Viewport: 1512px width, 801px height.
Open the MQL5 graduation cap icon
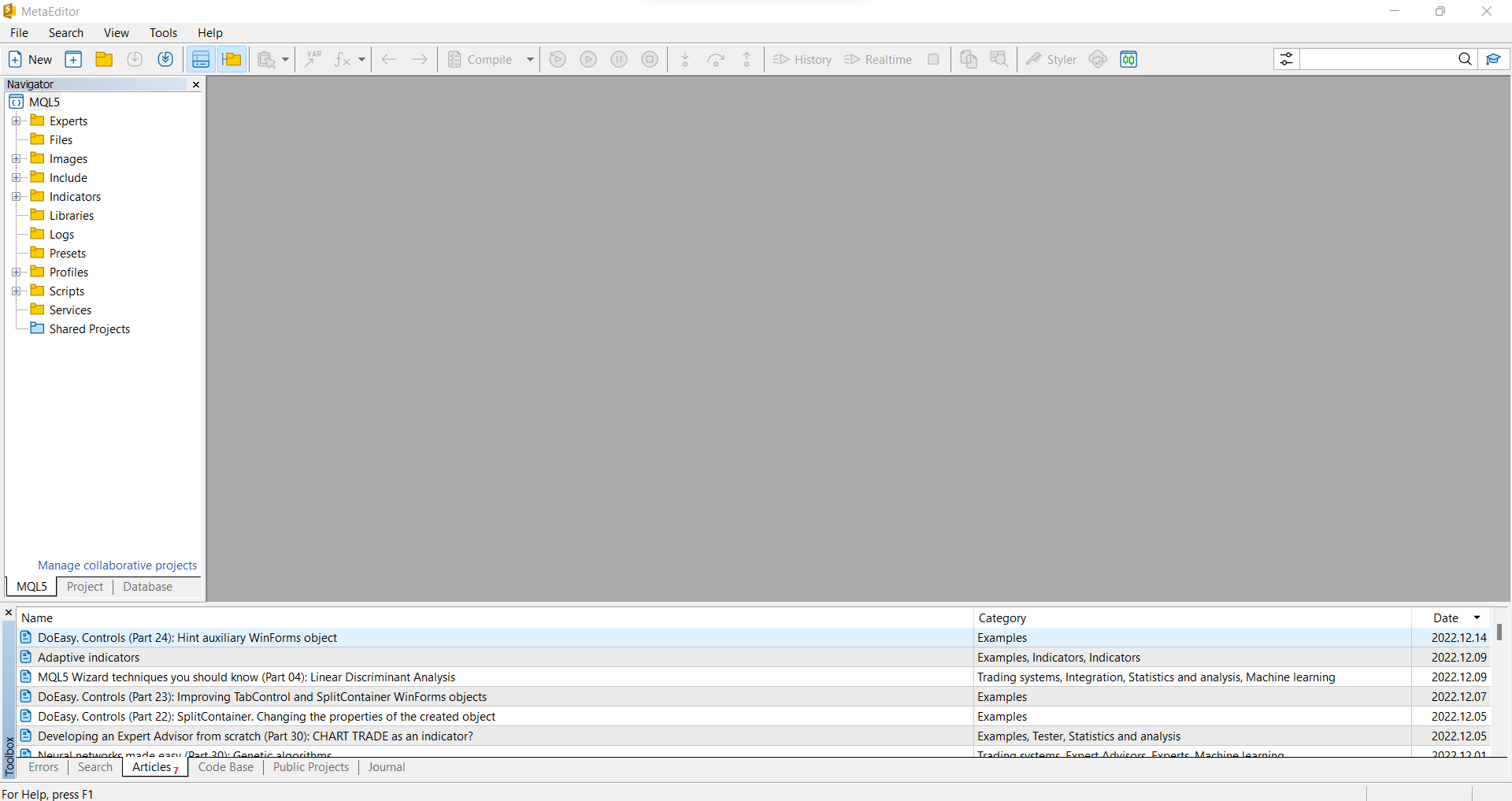(x=1493, y=59)
